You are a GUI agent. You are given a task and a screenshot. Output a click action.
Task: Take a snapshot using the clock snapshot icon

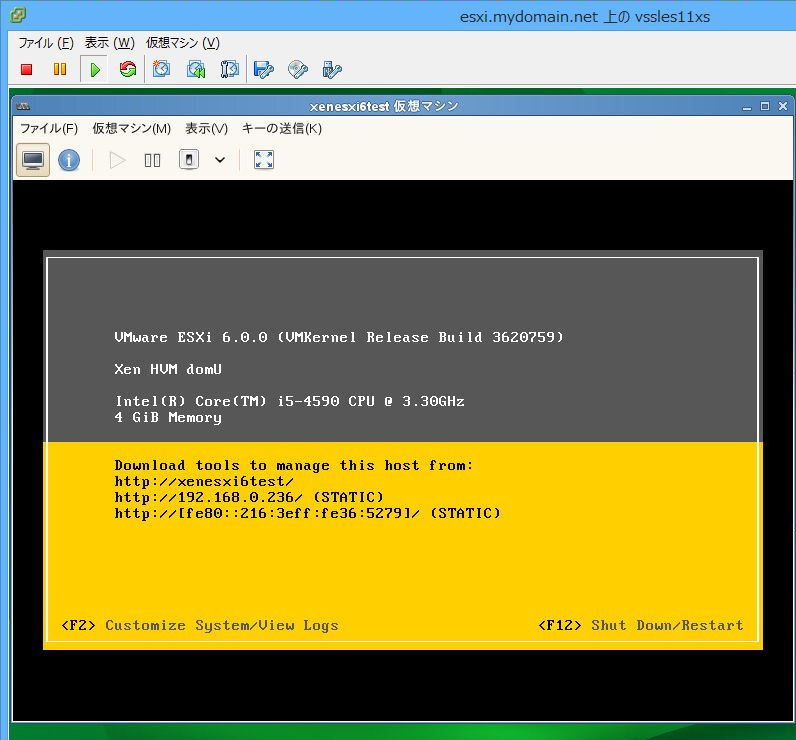[161, 69]
